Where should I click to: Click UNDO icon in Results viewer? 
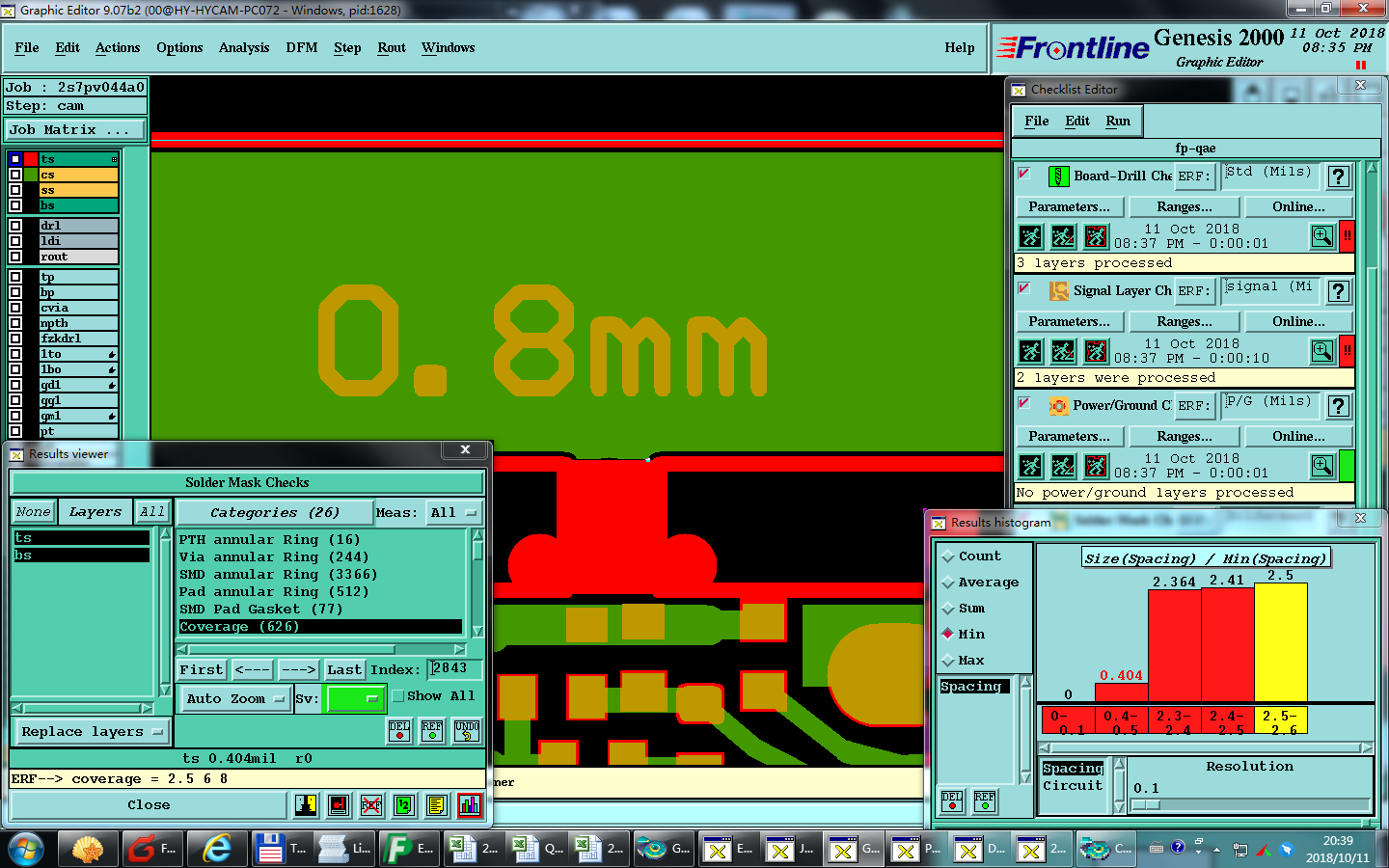click(x=467, y=731)
